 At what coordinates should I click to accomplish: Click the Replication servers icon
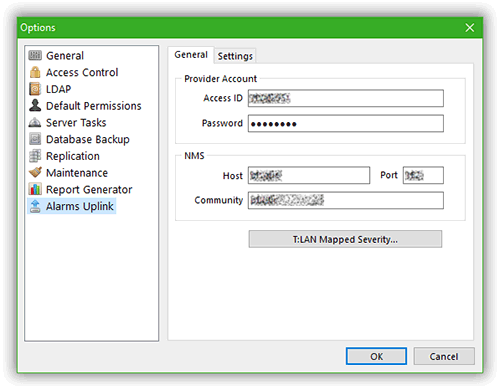[x=35, y=156]
